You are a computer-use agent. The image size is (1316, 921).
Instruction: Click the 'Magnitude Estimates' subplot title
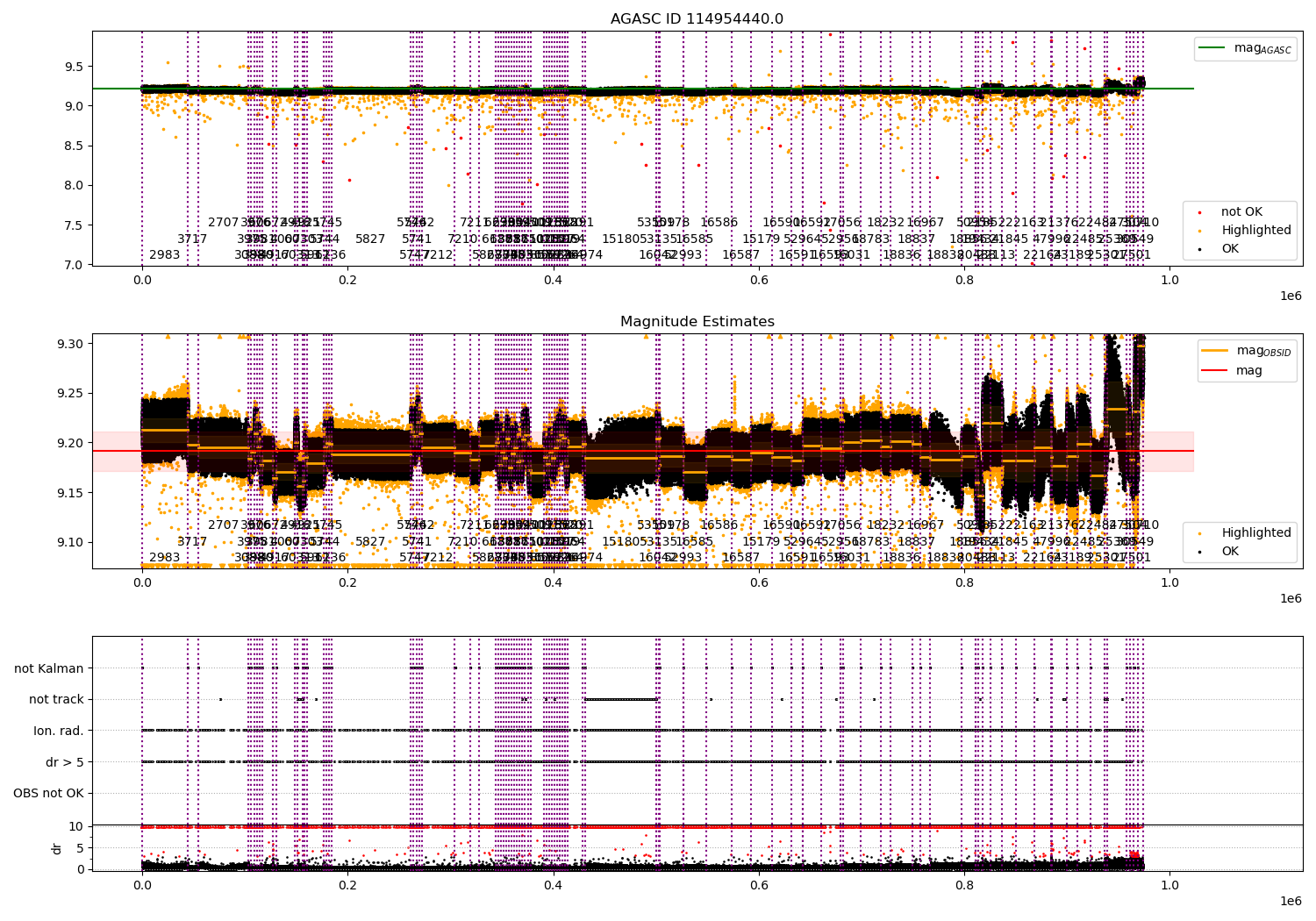point(697,322)
